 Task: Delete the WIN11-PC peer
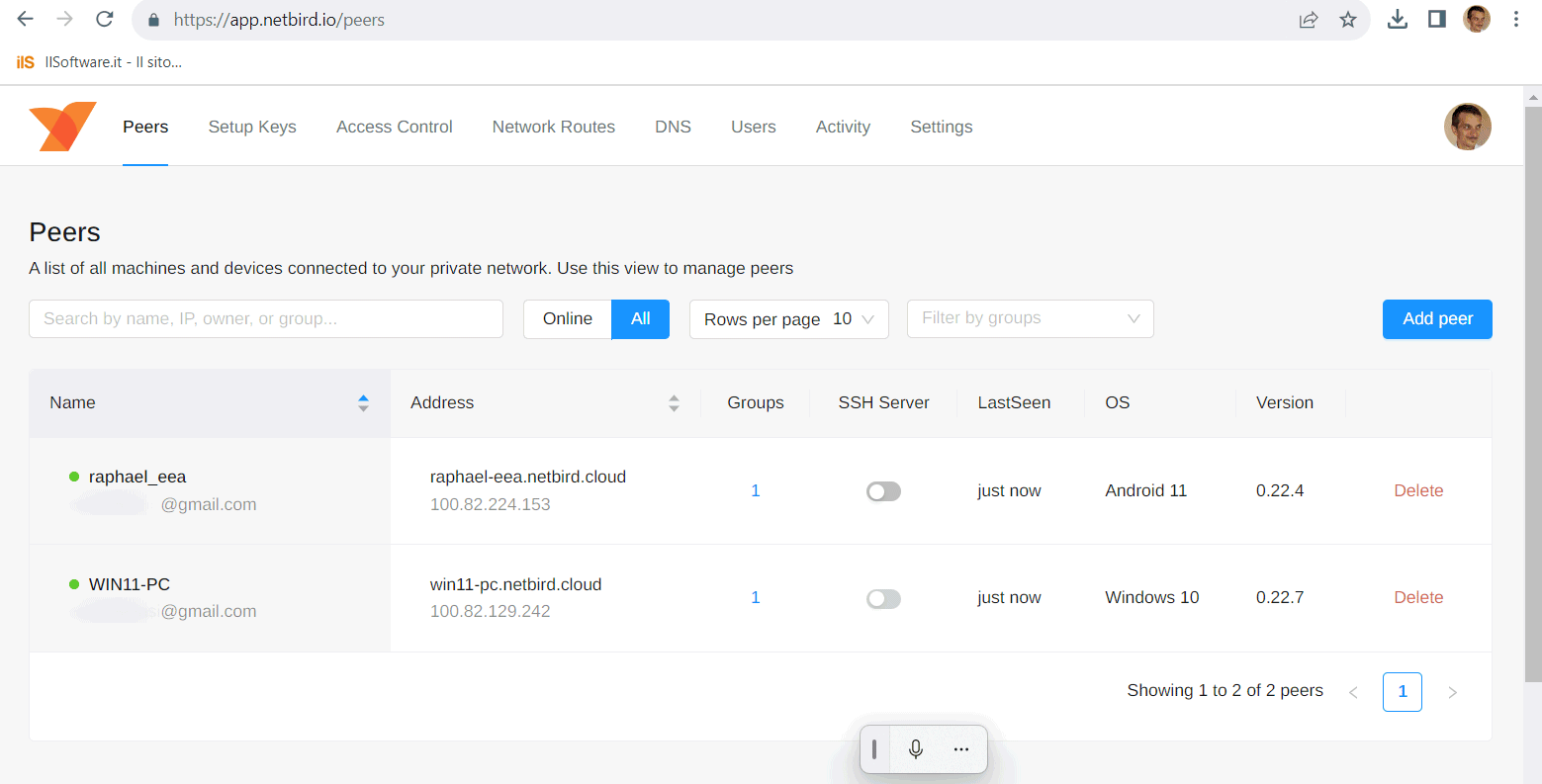point(1418,597)
